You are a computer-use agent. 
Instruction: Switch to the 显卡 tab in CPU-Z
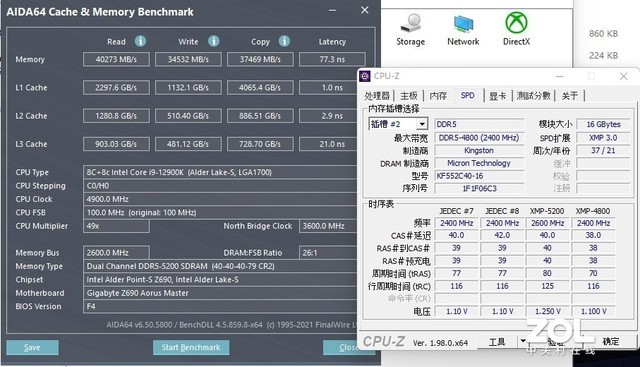[497, 96]
